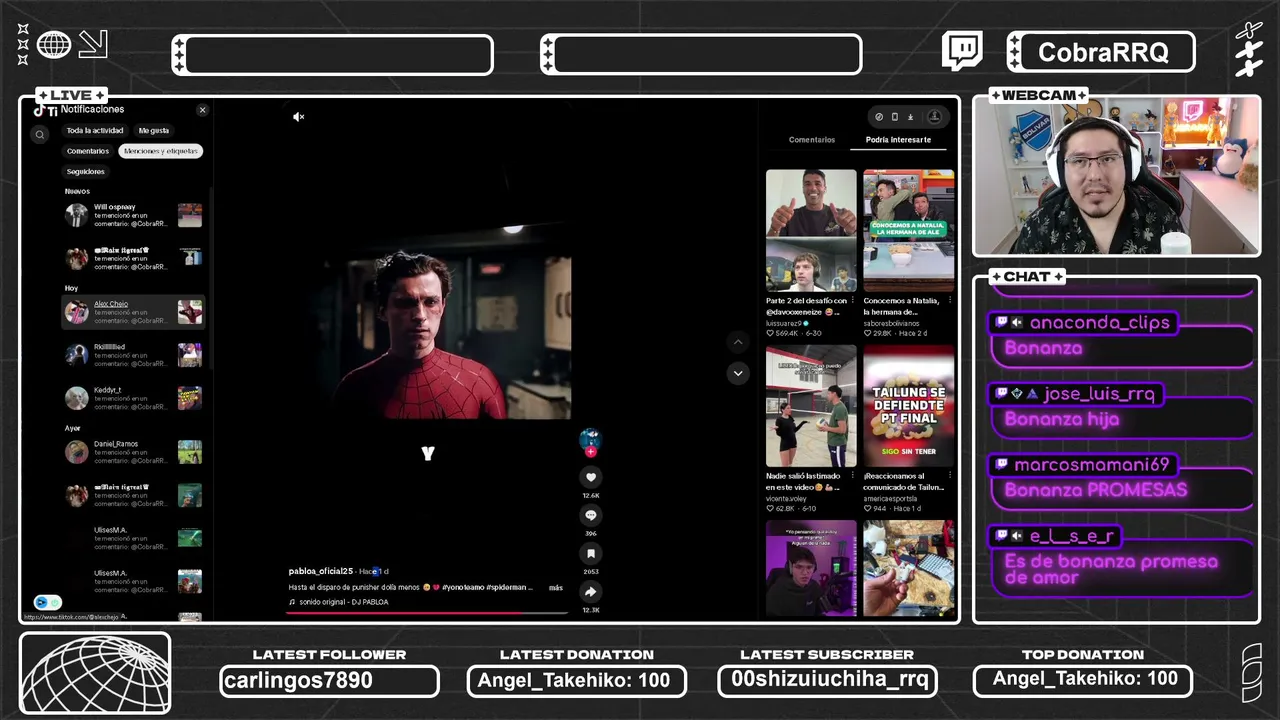Open Keddyt_t mention video thumbnail
This screenshot has width=1280, height=720.
190,398
